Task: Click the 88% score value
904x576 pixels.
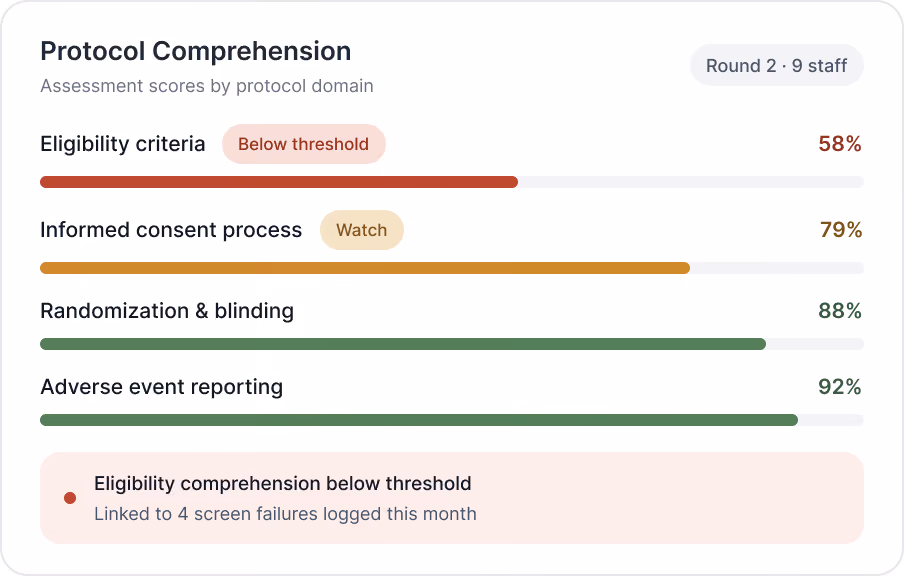Action: click(x=840, y=311)
